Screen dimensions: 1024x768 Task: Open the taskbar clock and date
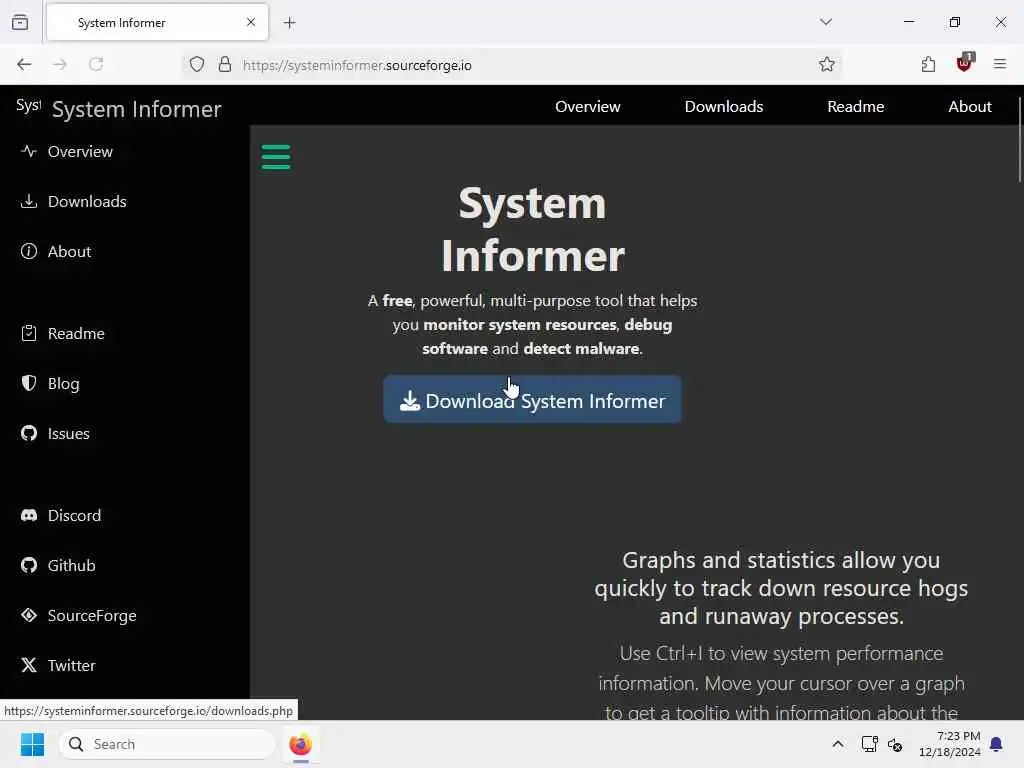pos(950,744)
